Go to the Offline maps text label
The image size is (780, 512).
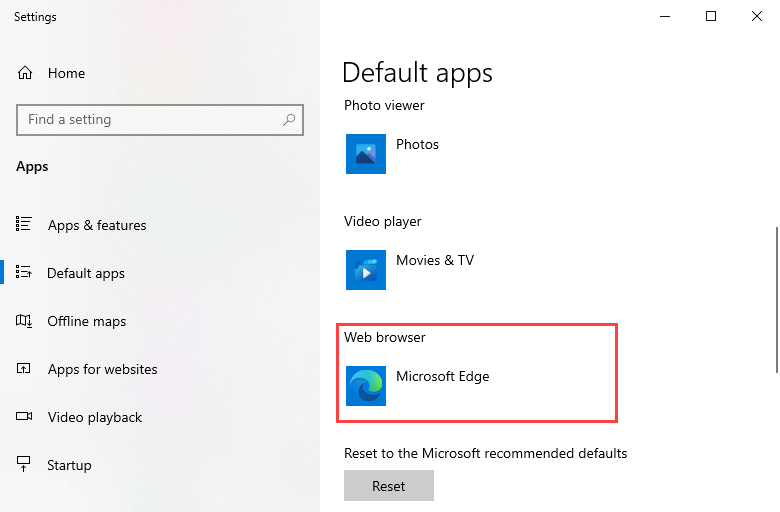coord(87,321)
